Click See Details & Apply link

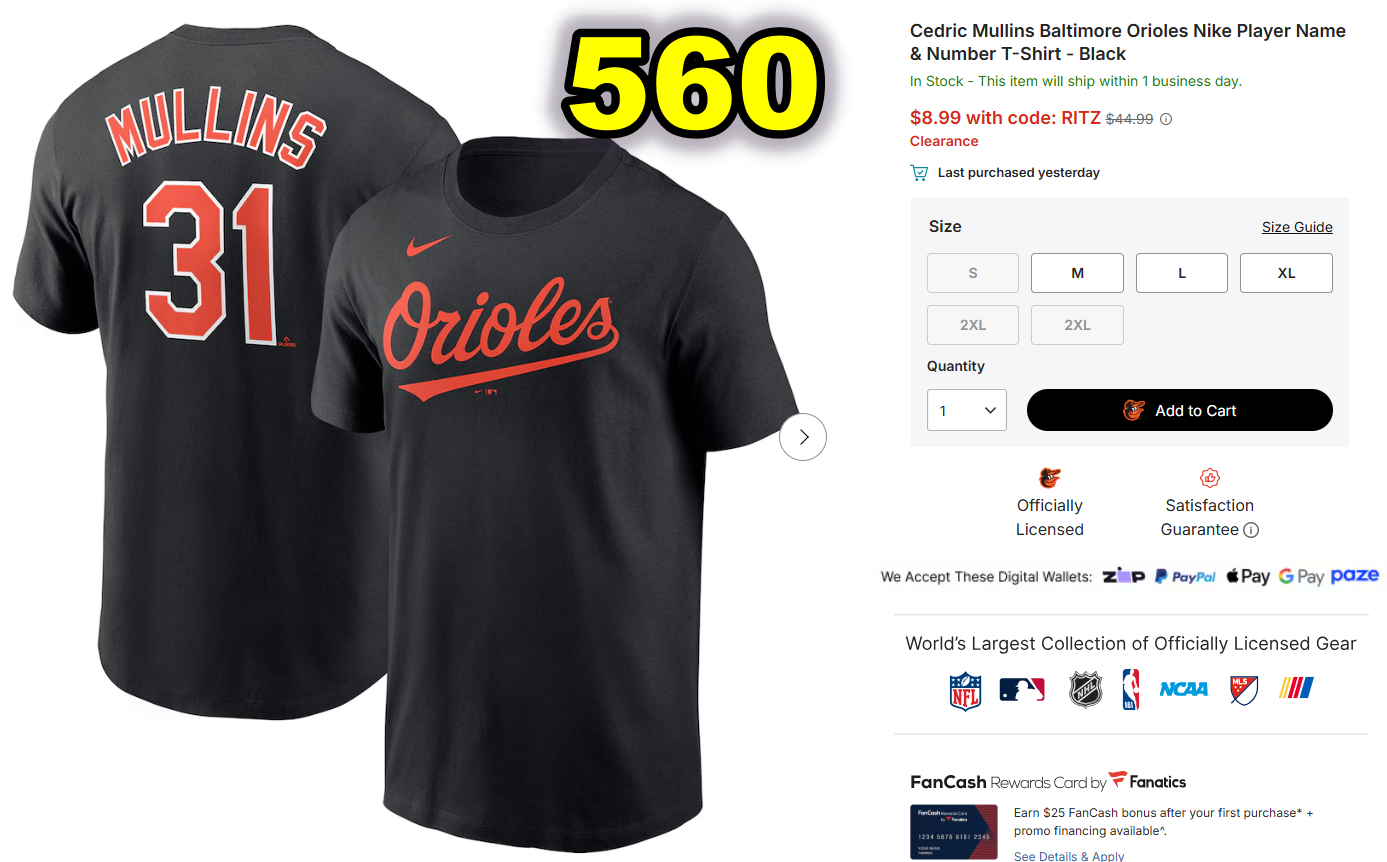[1069, 856]
